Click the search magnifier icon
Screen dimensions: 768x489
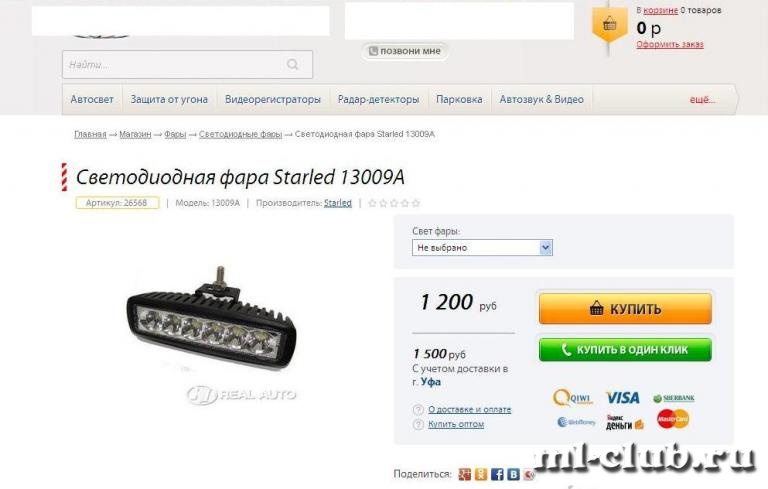(x=292, y=65)
